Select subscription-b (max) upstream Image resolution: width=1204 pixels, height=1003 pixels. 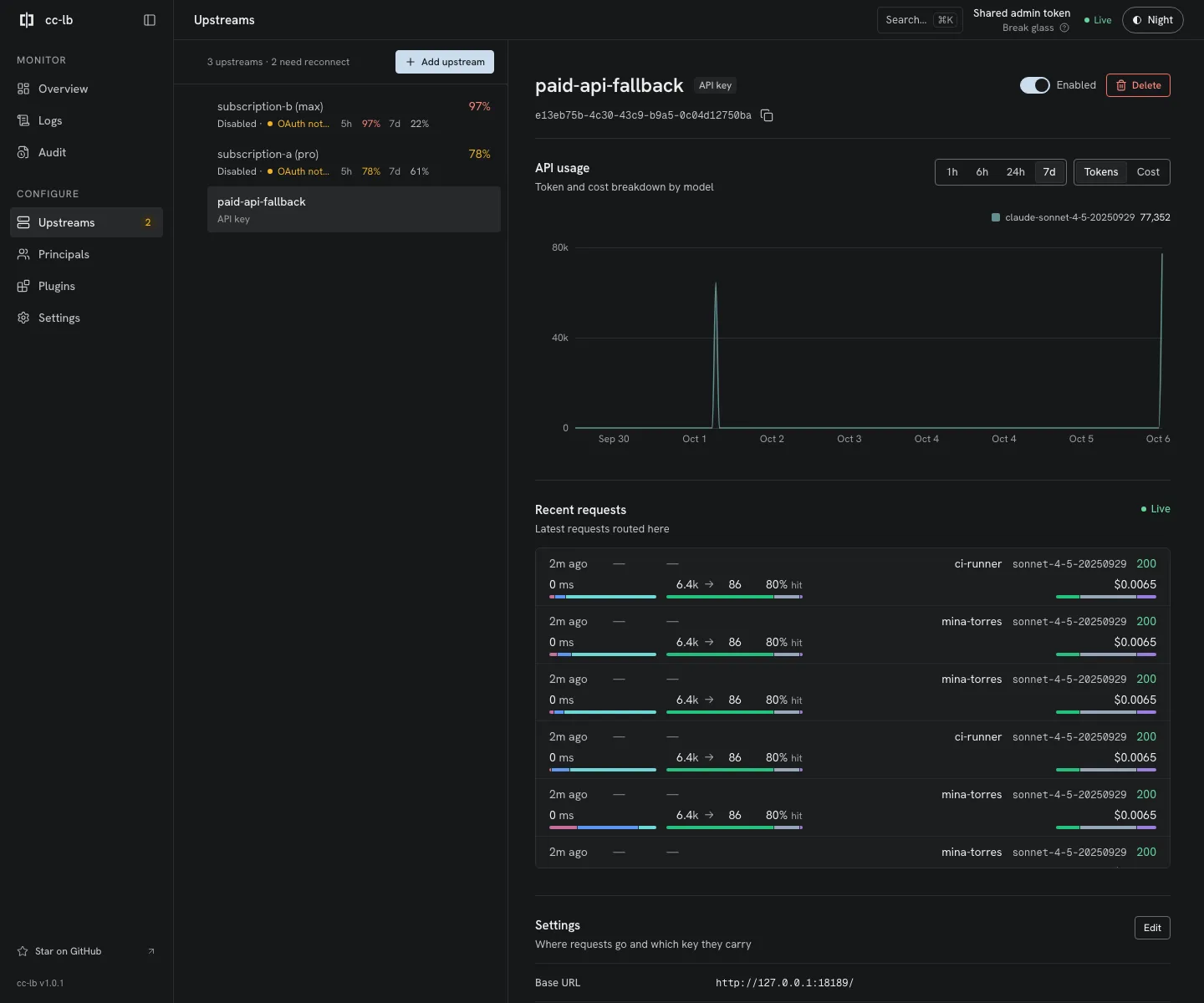coord(354,115)
